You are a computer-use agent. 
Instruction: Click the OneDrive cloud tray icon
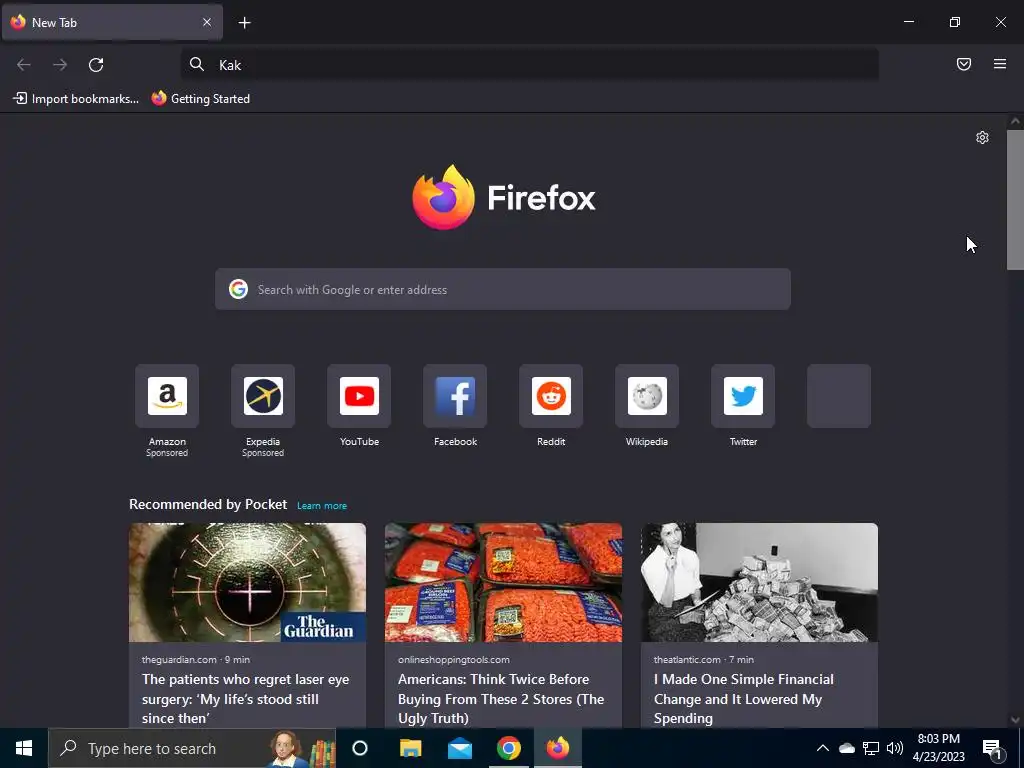pyautogui.click(x=847, y=748)
